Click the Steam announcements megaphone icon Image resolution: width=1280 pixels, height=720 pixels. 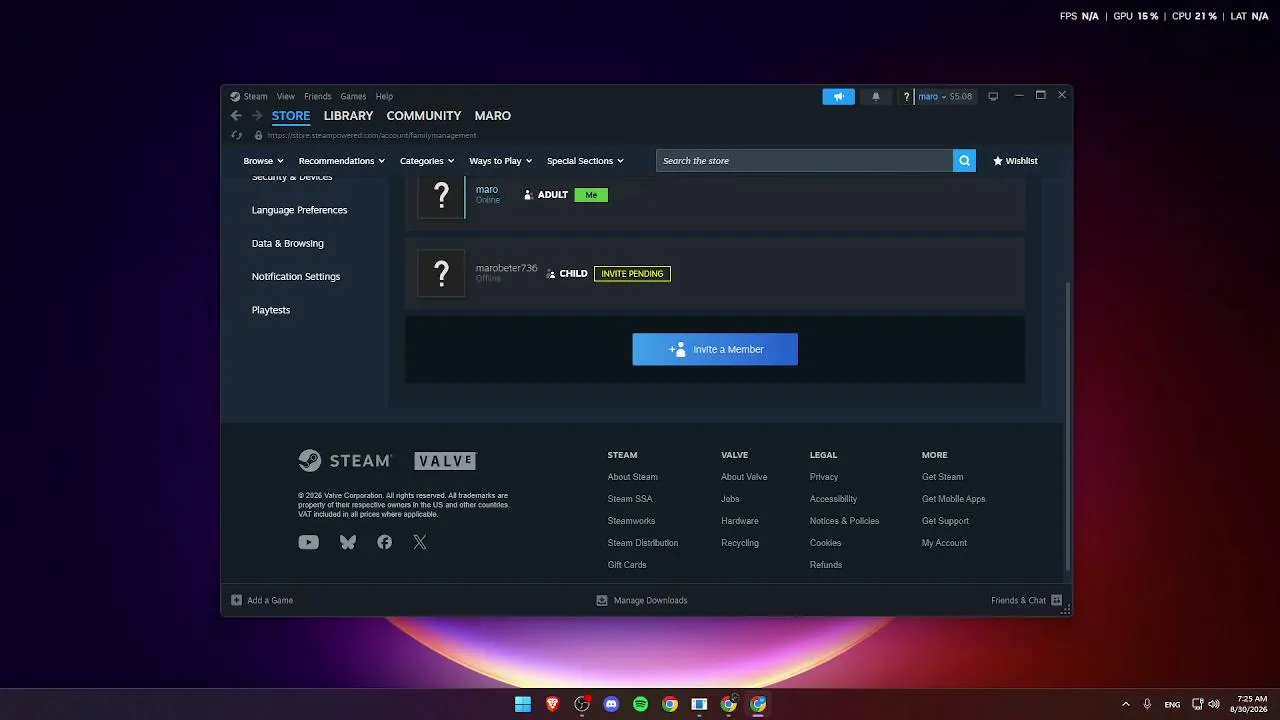point(838,96)
